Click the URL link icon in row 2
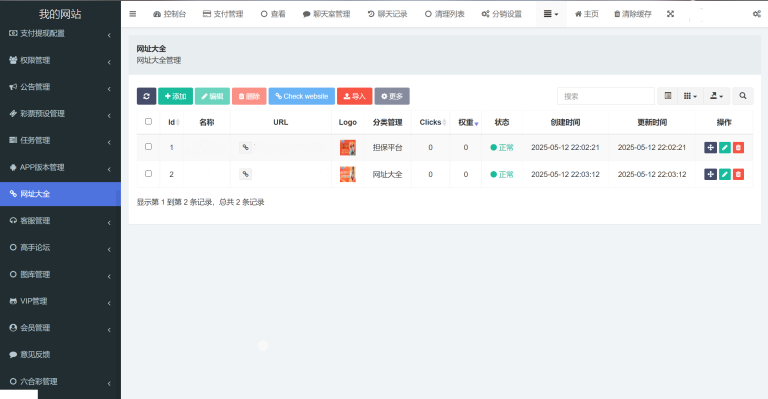The width and height of the screenshot is (768, 399). (245, 174)
